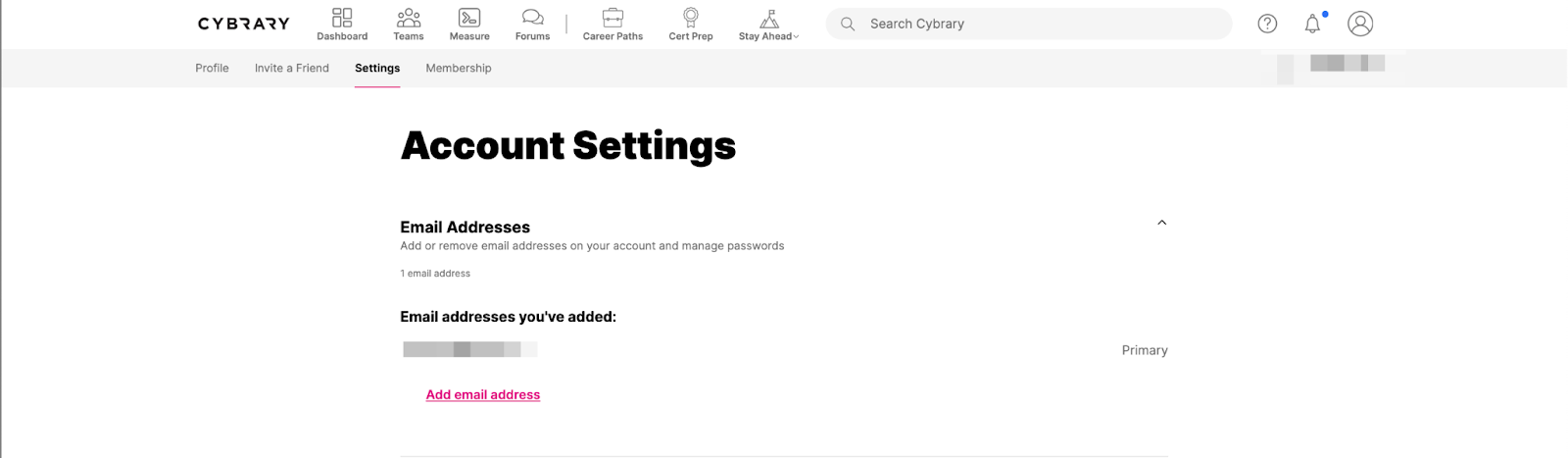This screenshot has height=458, width=1568.
Task: Click the search magnifier icon
Action: click(x=848, y=24)
